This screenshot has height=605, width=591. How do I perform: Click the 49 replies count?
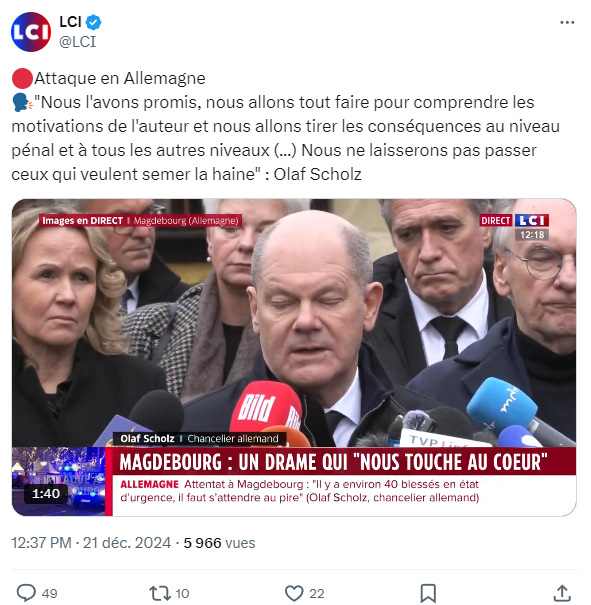tap(49, 593)
